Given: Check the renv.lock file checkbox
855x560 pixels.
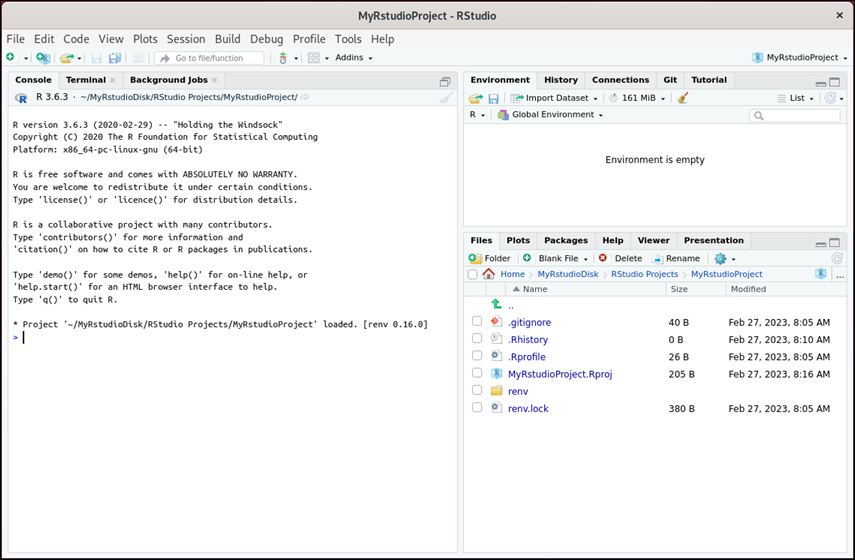Looking at the screenshot, I should tap(477, 407).
